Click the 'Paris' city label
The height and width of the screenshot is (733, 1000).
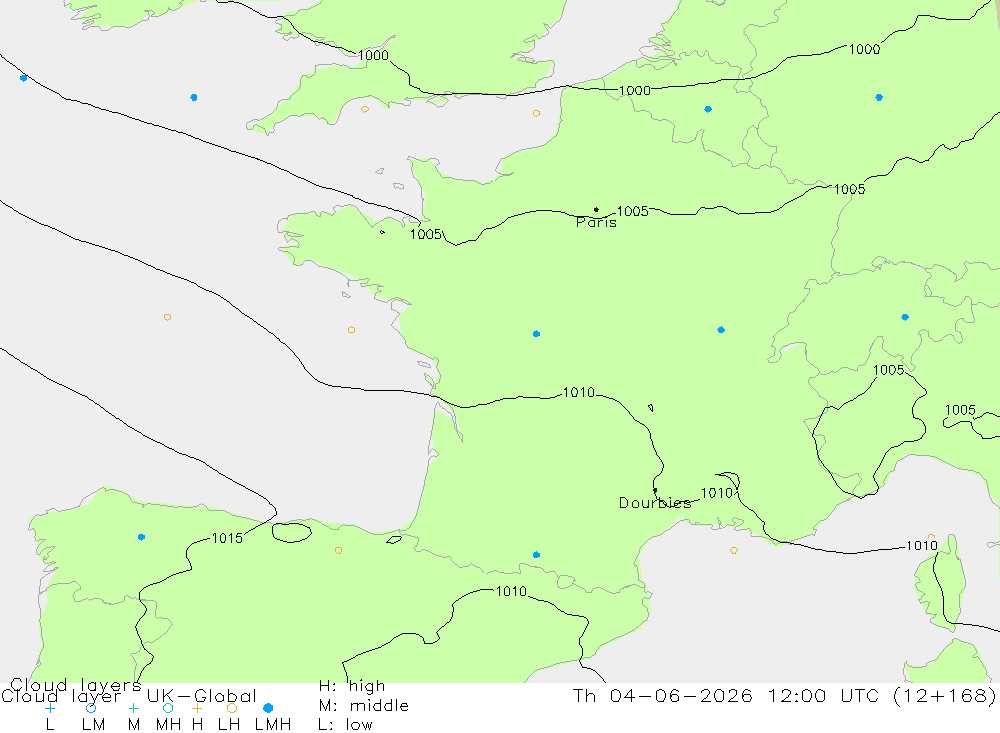click(x=596, y=223)
